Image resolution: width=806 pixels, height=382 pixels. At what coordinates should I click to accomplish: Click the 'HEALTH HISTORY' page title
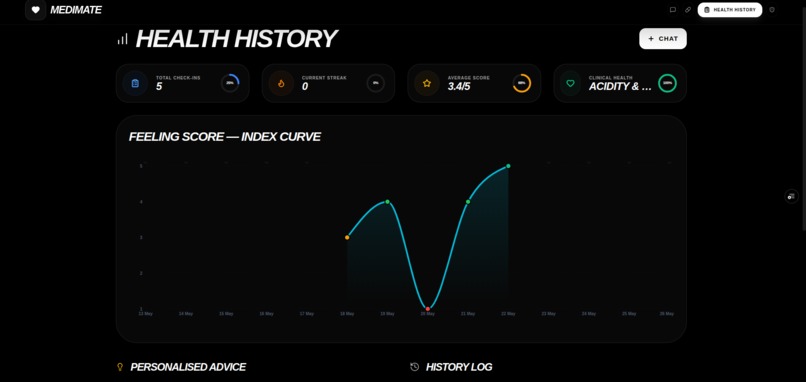click(236, 39)
